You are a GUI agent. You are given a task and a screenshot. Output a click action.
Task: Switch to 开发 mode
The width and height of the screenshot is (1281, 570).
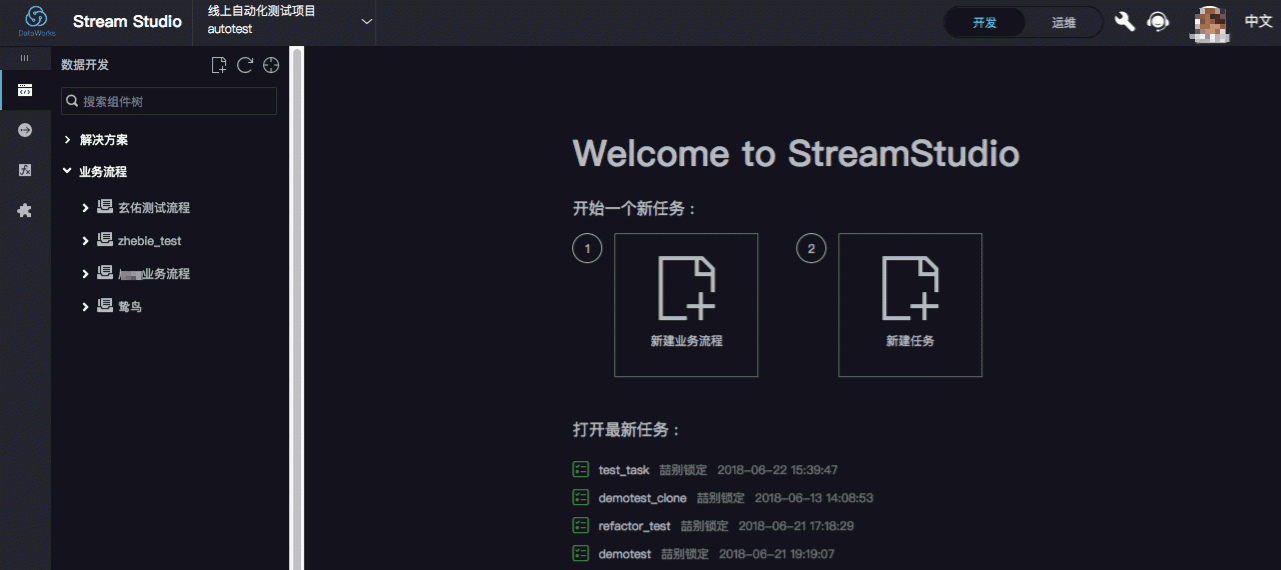pyautogui.click(x=985, y=22)
